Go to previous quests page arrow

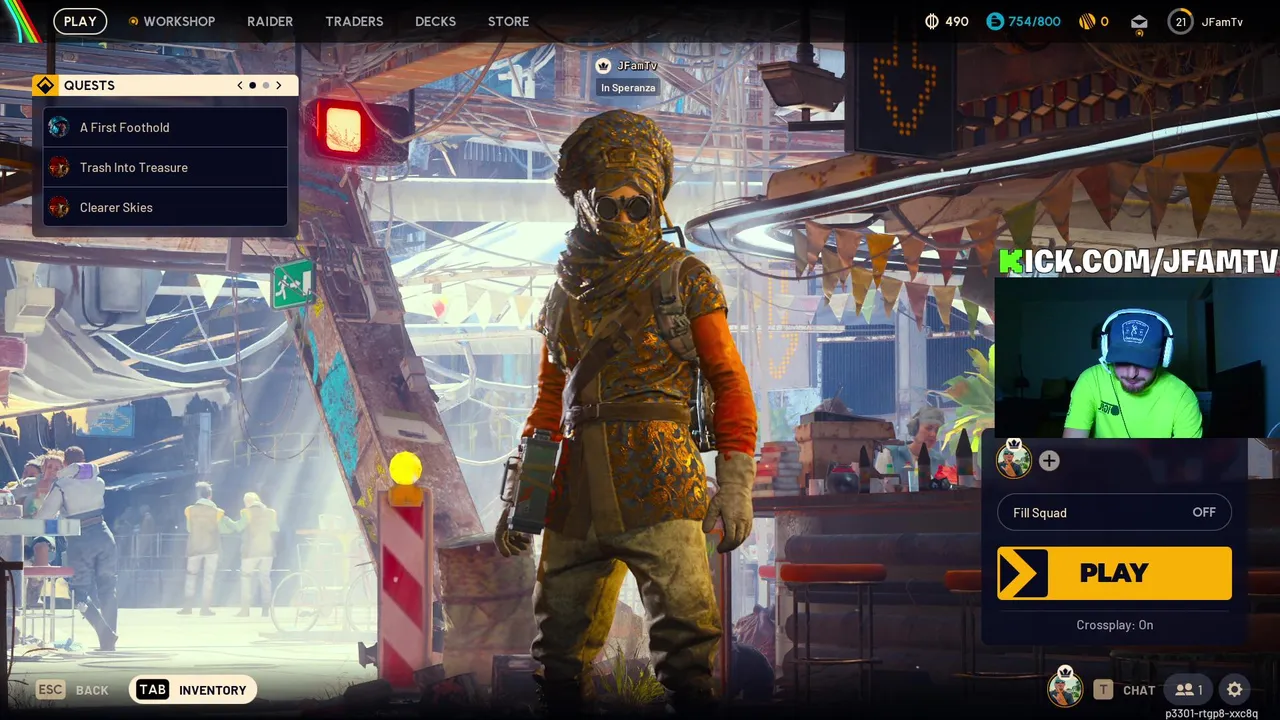point(240,85)
